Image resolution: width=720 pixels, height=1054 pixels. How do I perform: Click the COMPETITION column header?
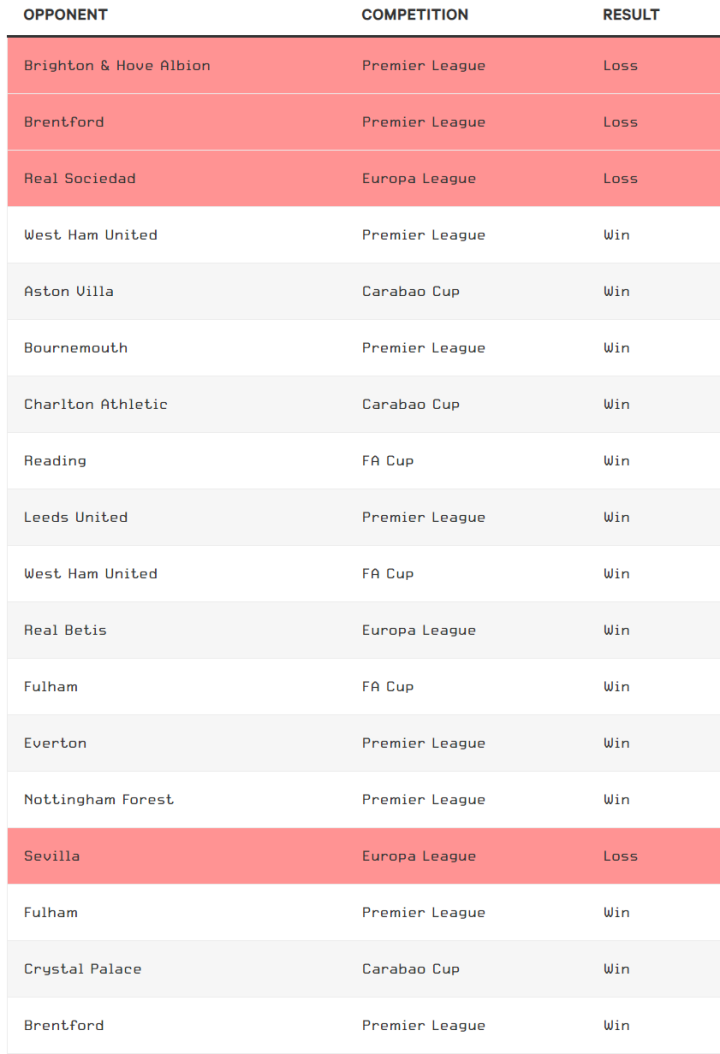[x=415, y=15]
